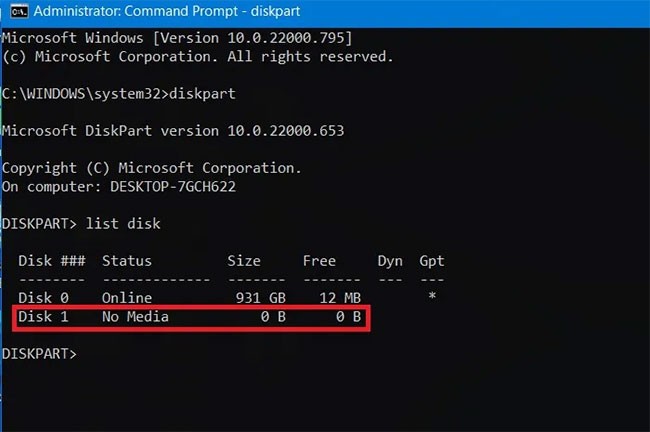Click the empty DISKPART> prompt at bottom

(38, 354)
